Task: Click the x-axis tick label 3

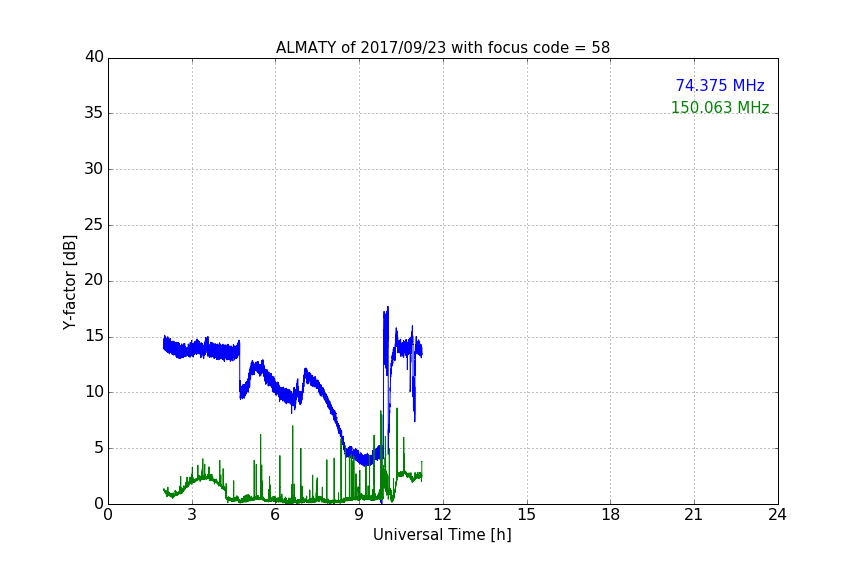Action: click(x=192, y=515)
